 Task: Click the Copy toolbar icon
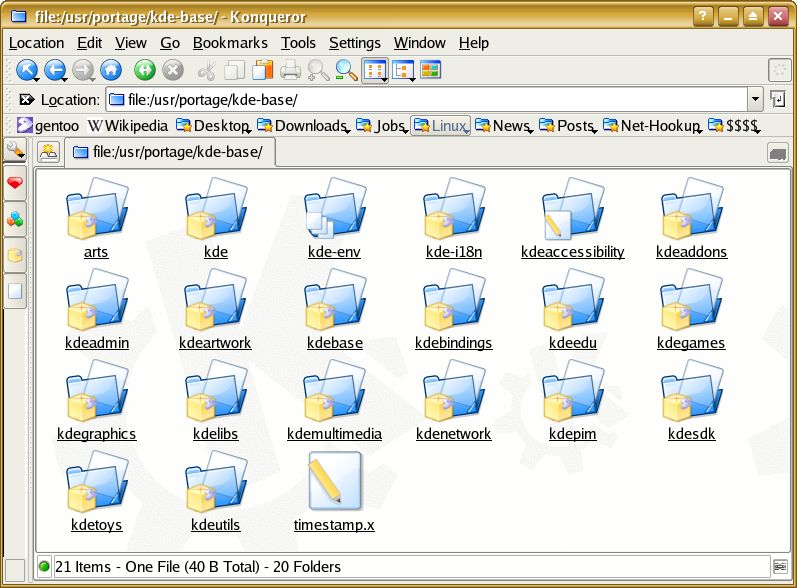234,70
